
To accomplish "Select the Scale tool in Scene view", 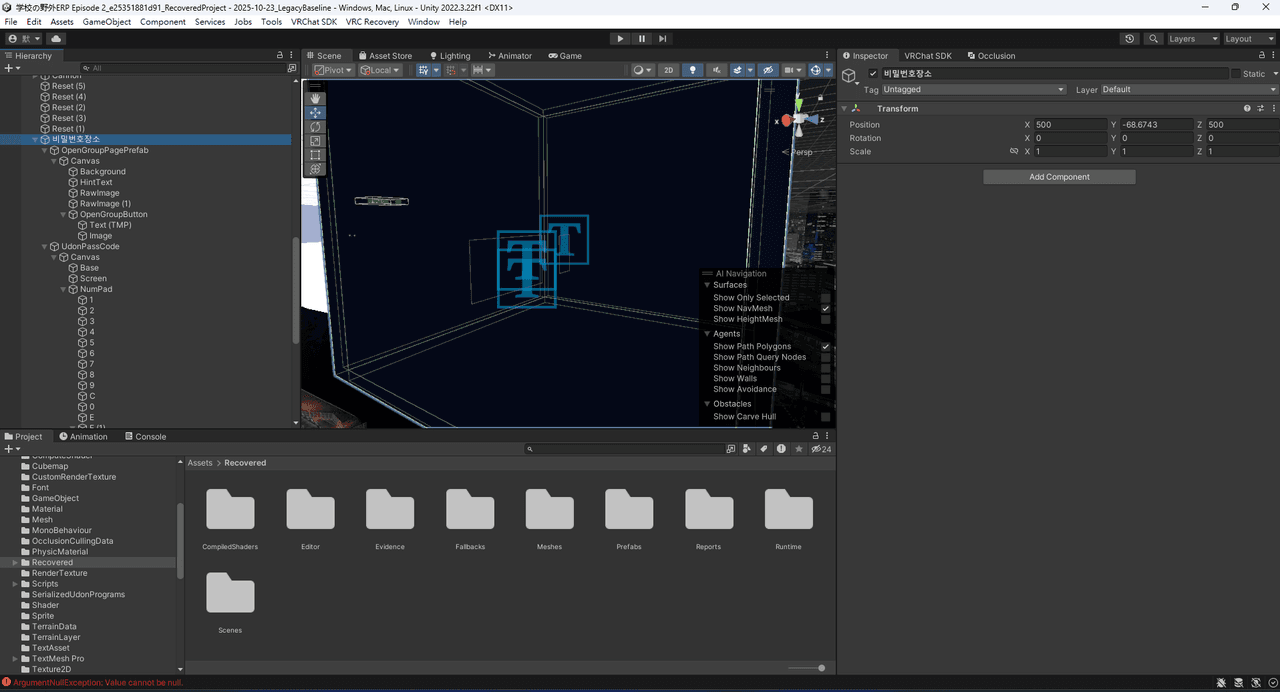I will click(x=316, y=141).
